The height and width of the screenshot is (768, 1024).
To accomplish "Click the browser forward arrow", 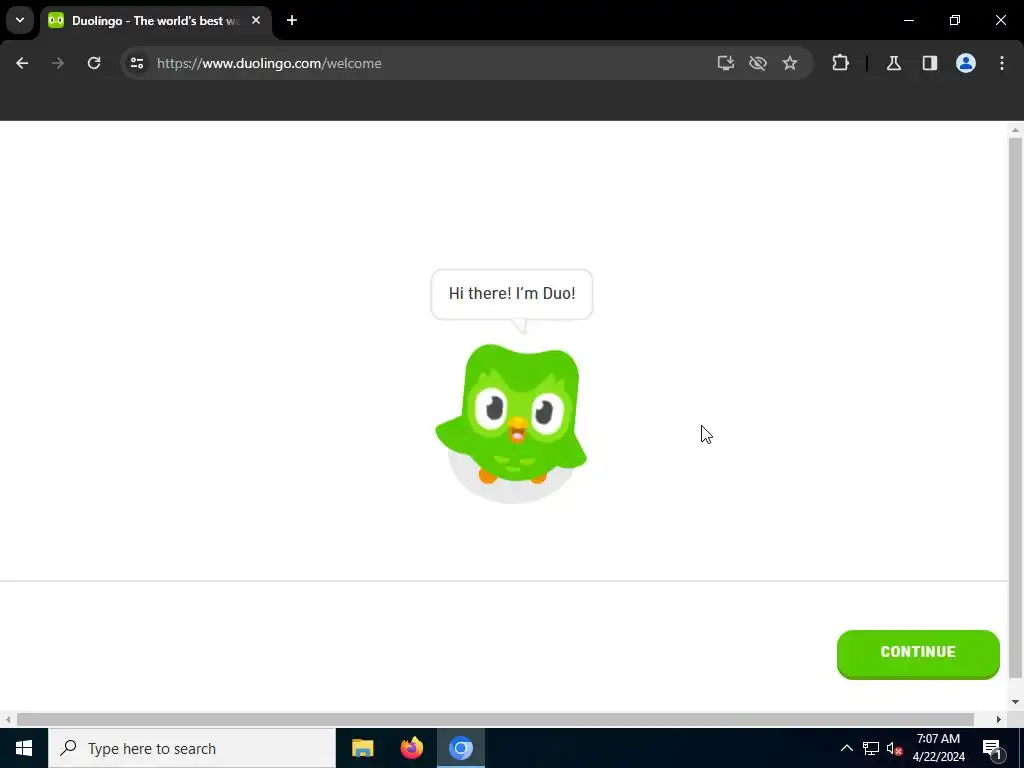I will point(58,63).
